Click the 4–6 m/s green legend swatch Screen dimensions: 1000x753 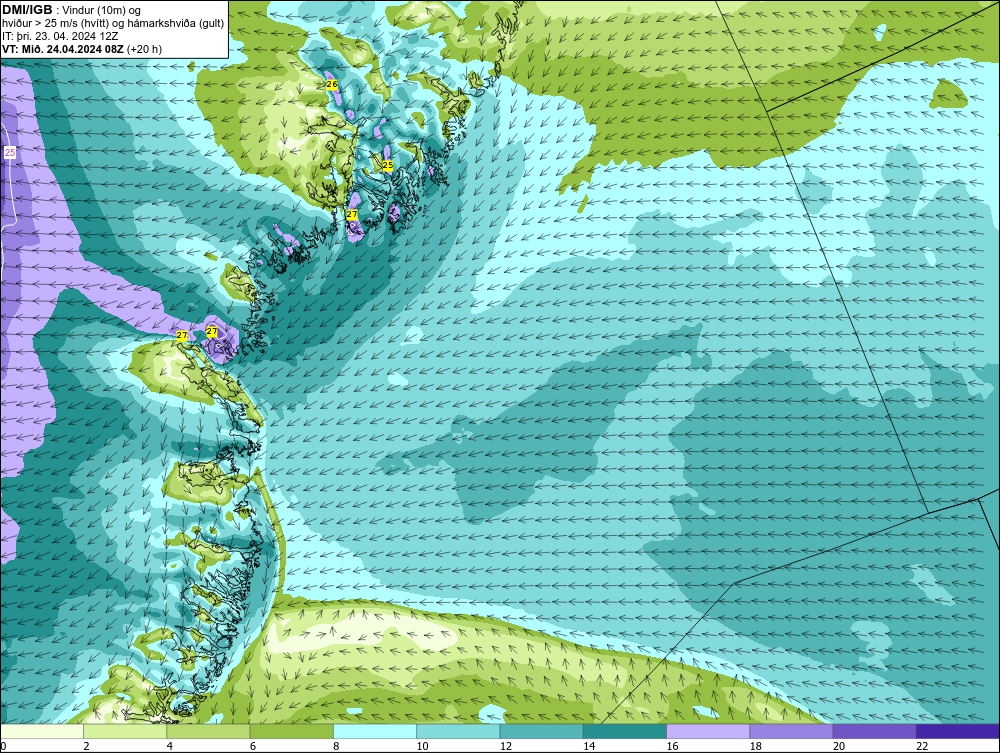click(x=209, y=731)
